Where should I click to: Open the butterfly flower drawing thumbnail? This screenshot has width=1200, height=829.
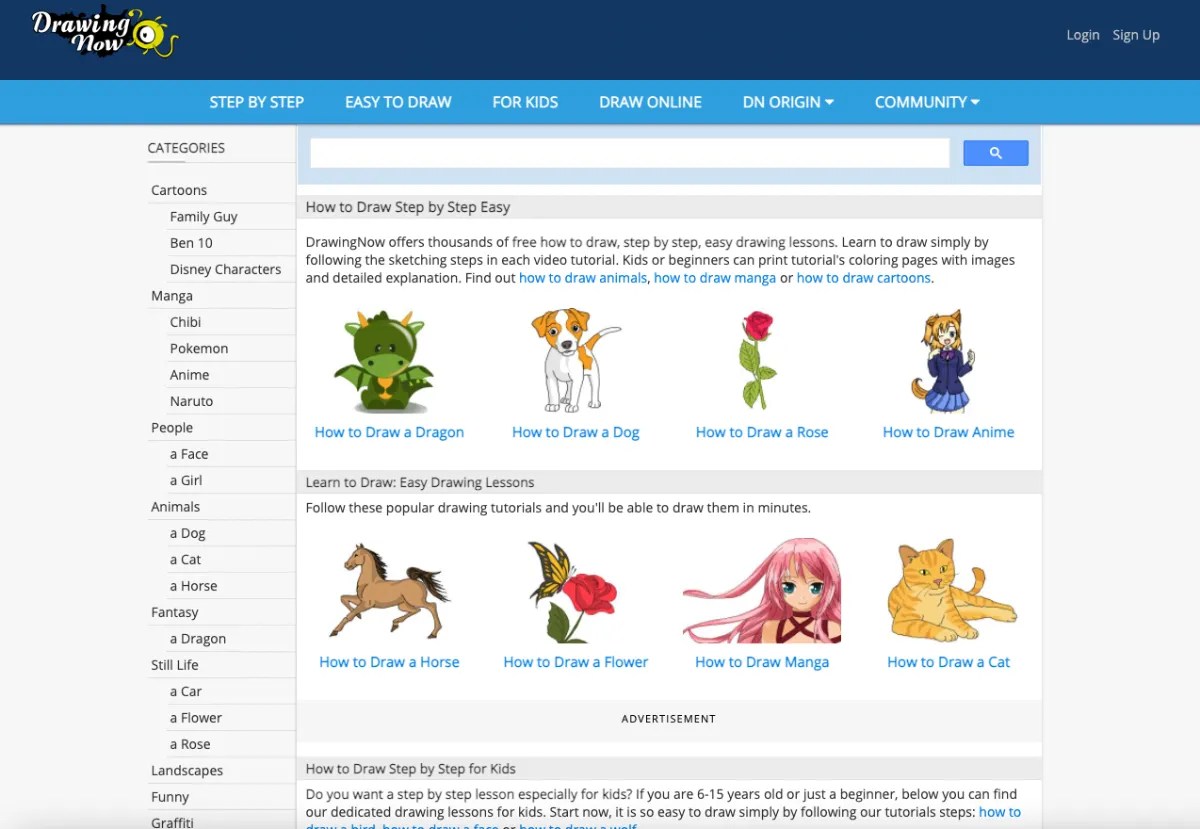coord(573,591)
